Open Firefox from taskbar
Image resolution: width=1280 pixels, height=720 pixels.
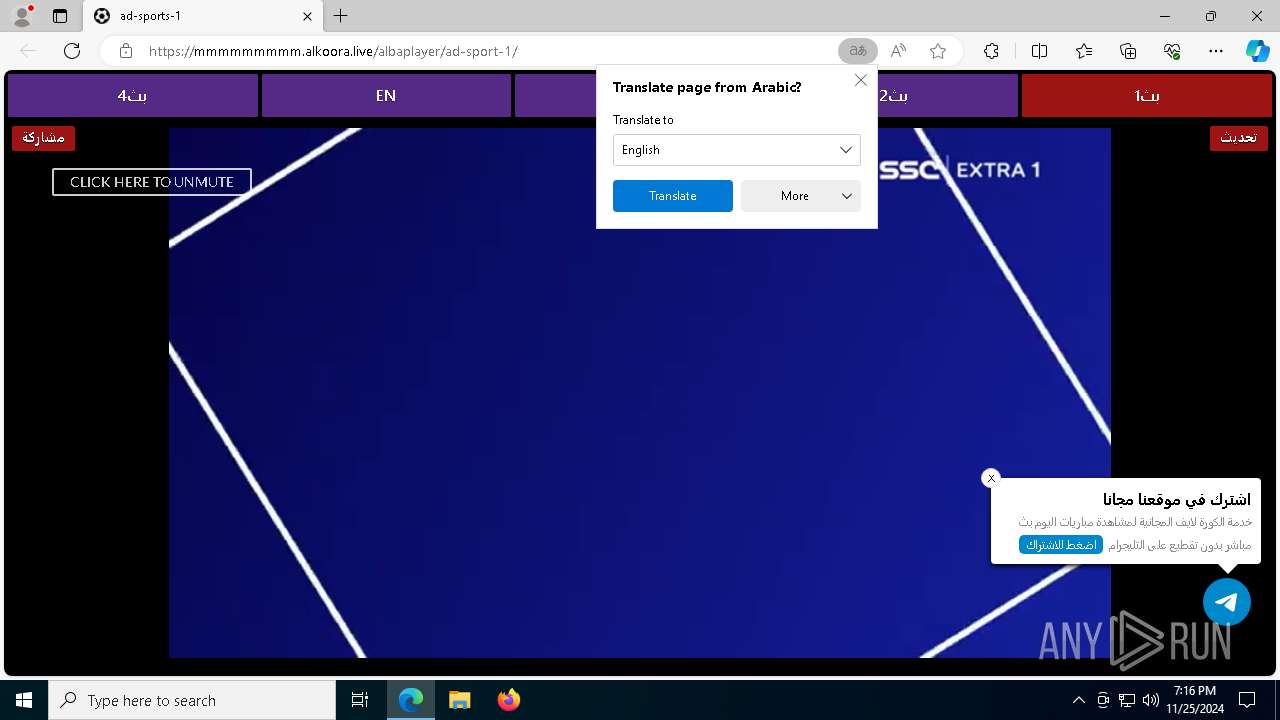(509, 700)
